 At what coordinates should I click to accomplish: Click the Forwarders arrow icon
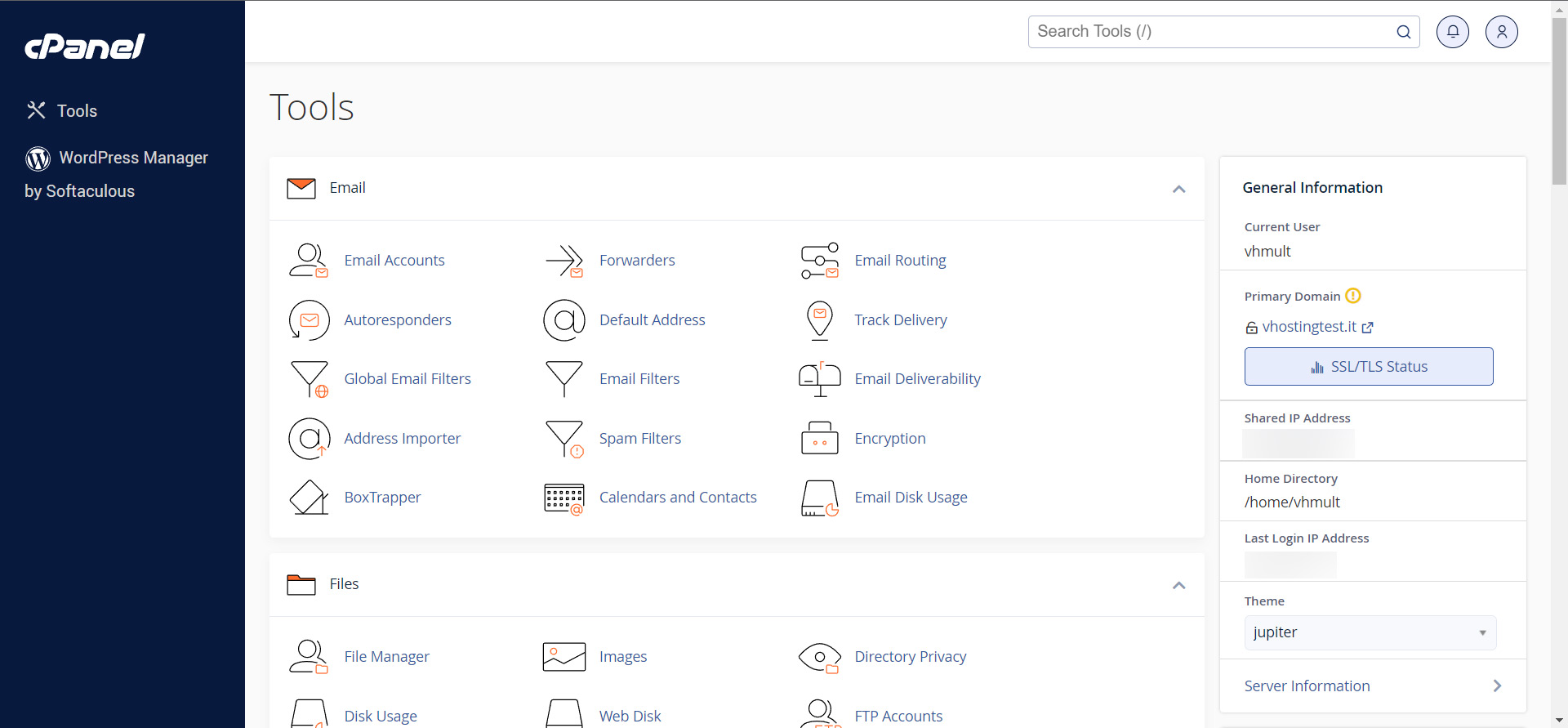pos(564,261)
